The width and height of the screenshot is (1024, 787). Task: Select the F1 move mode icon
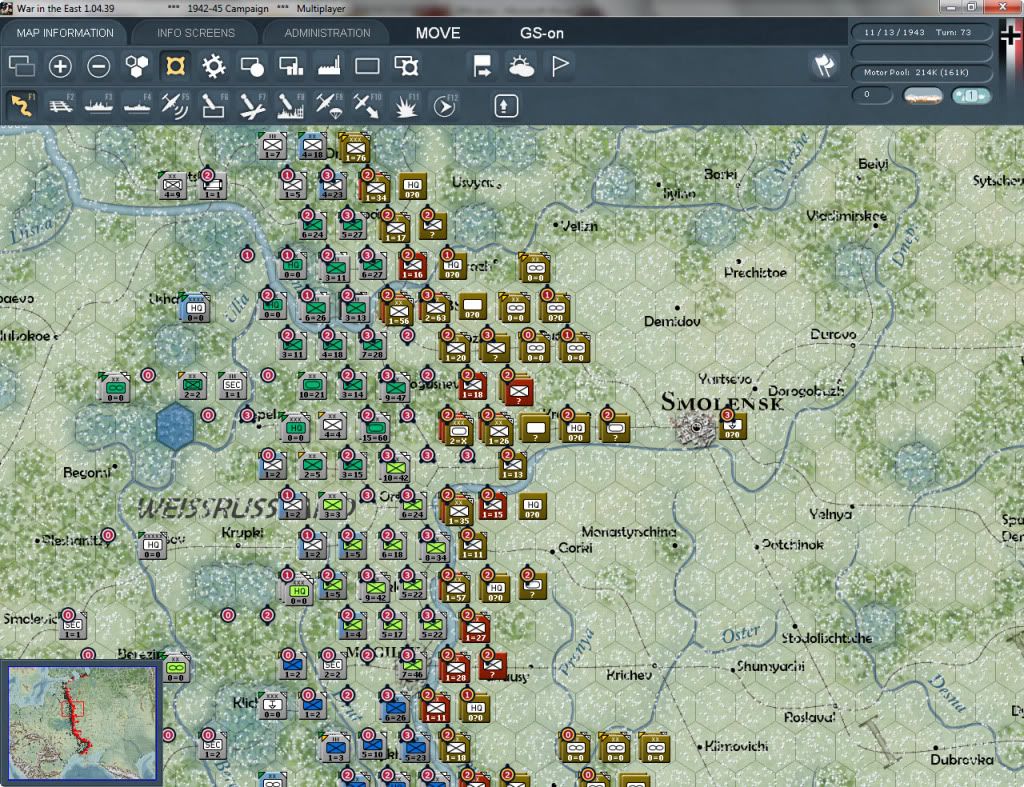click(x=22, y=105)
